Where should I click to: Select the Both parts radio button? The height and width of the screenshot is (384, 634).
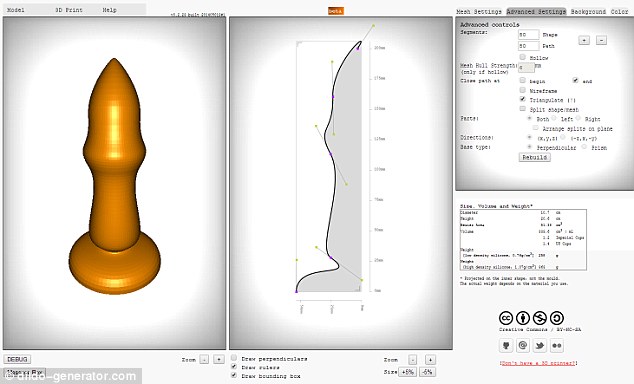(529, 118)
